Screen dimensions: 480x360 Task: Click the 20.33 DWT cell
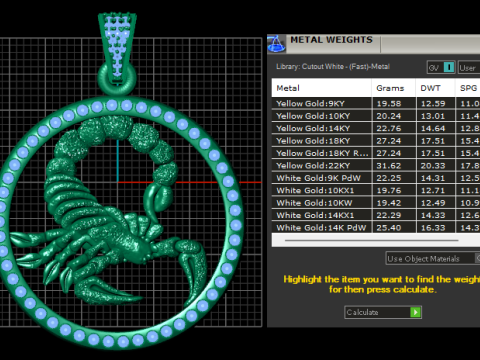436,166
